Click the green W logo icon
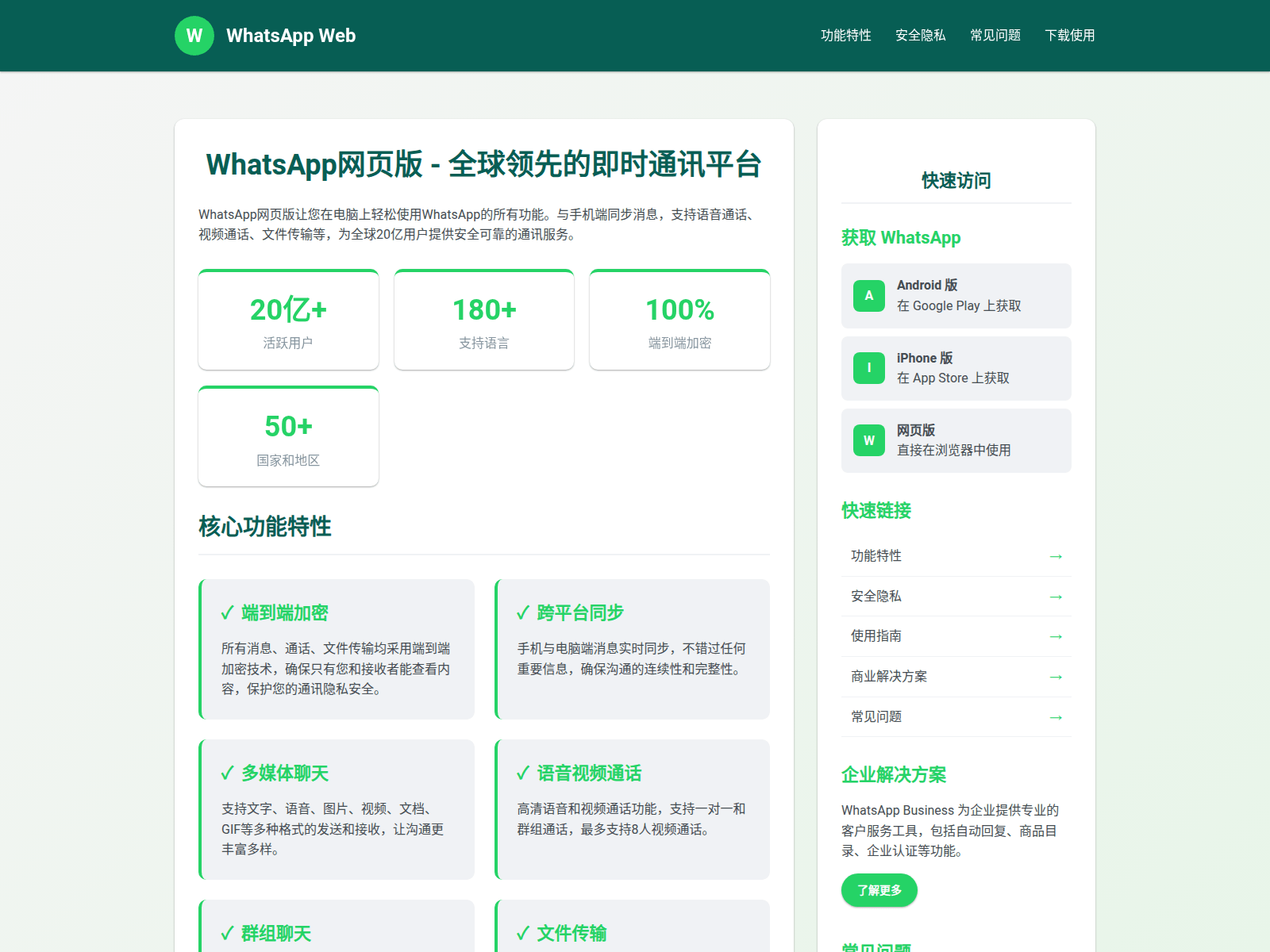Viewport: 1270px width, 952px height. [x=194, y=36]
